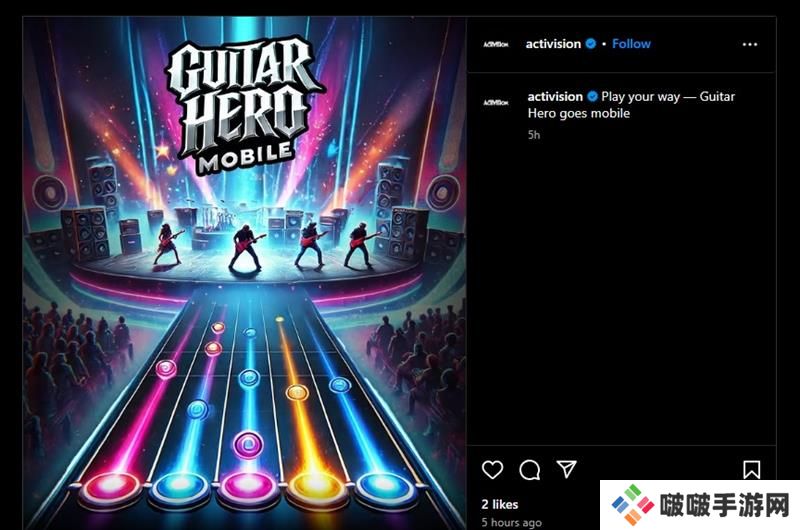This screenshot has width=800, height=530.
Task: Open the activision username in the header
Action: click(553, 44)
